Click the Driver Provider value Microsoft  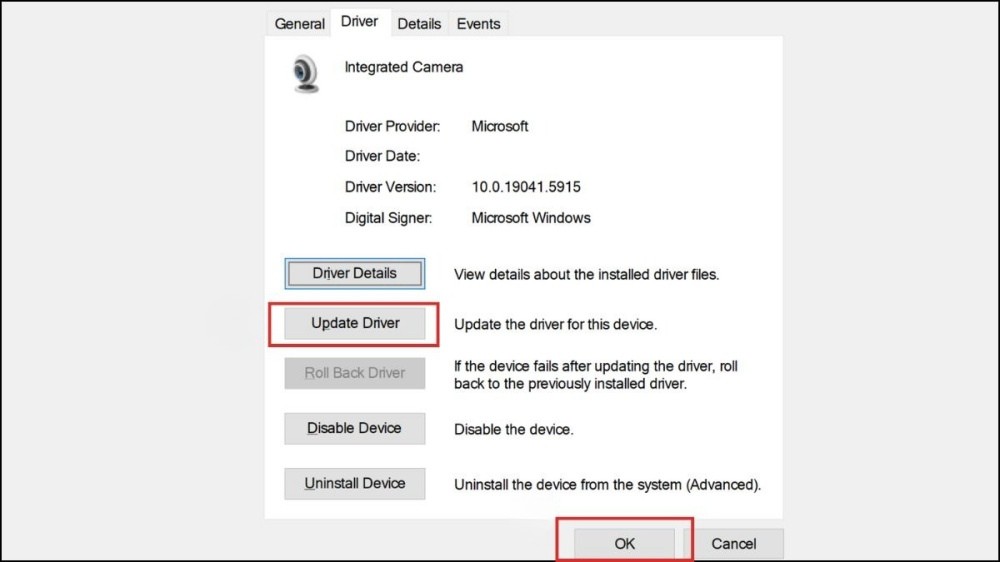tap(500, 126)
